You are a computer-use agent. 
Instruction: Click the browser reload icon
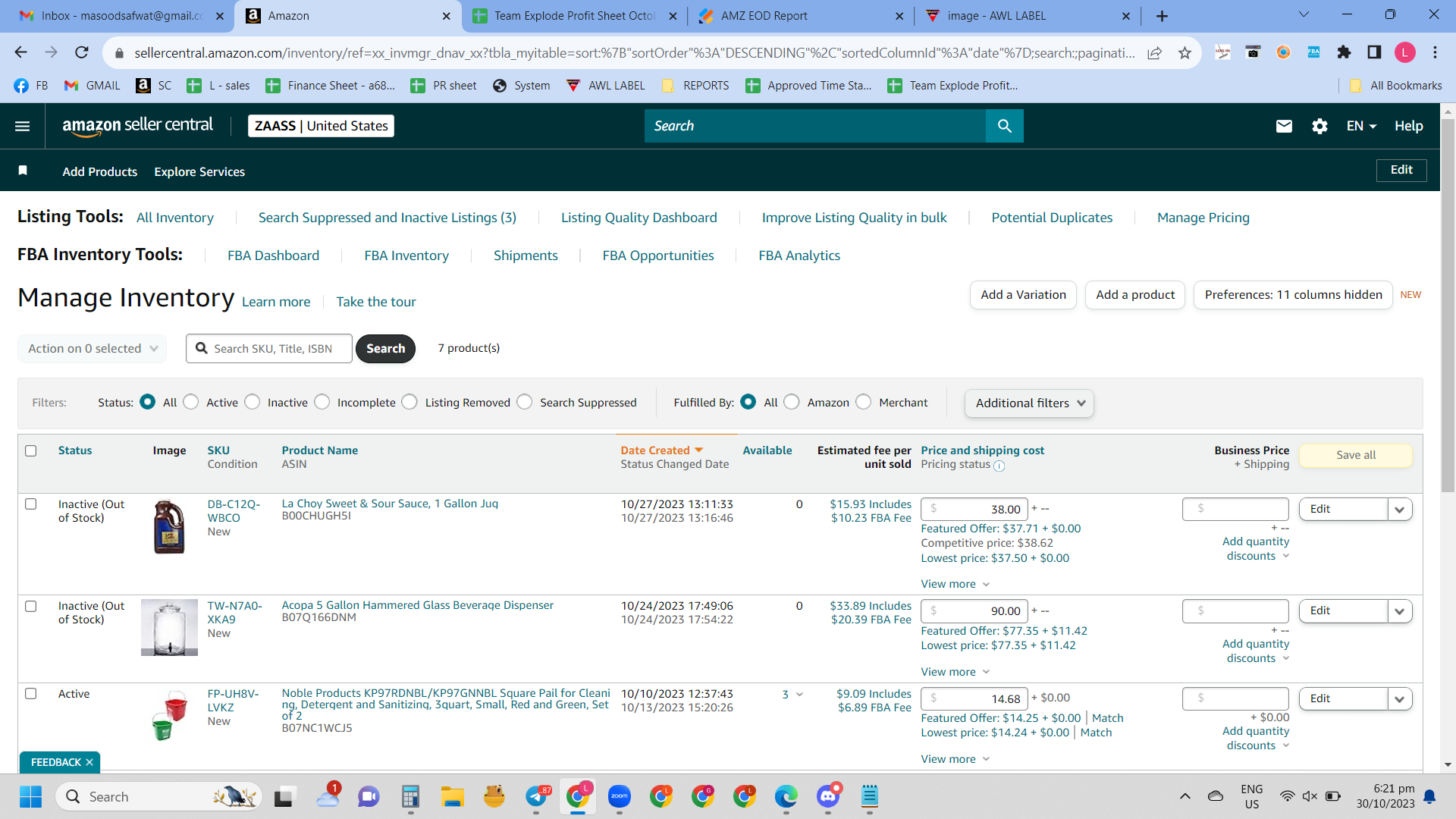82,52
